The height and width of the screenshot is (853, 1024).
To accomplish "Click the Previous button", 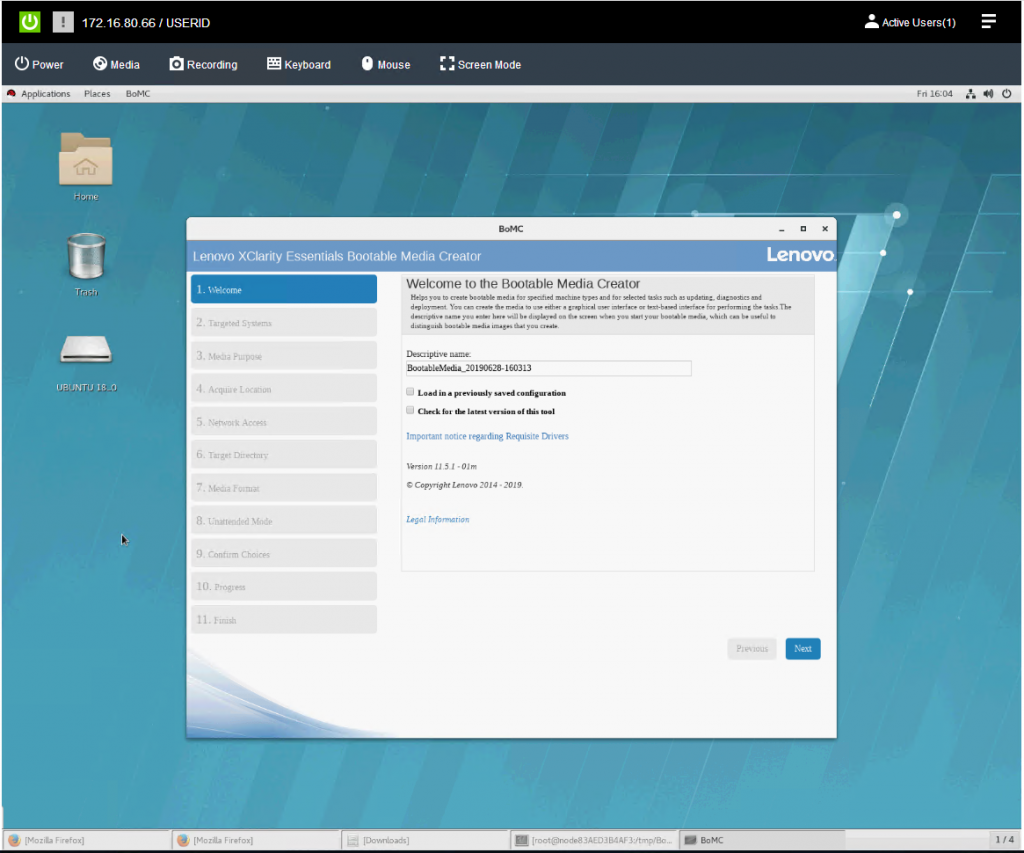I will click(x=752, y=649).
